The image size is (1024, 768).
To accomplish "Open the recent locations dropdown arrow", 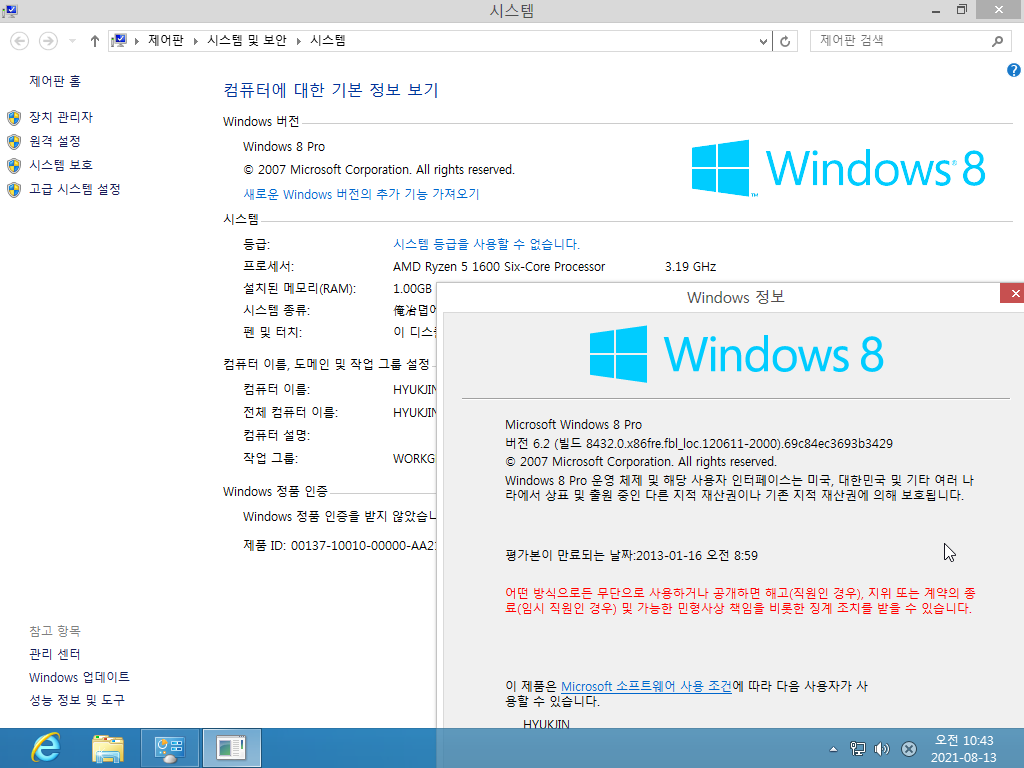I will (x=72, y=41).
